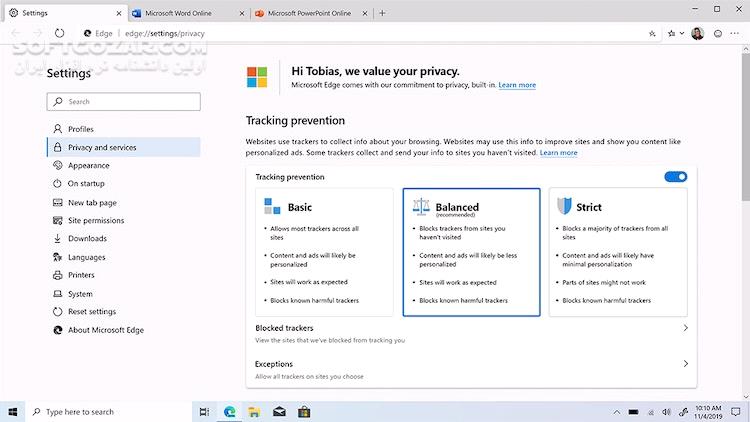Switch to Microsoft Word Online tab
The height and width of the screenshot is (422, 750).
(x=188, y=13)
